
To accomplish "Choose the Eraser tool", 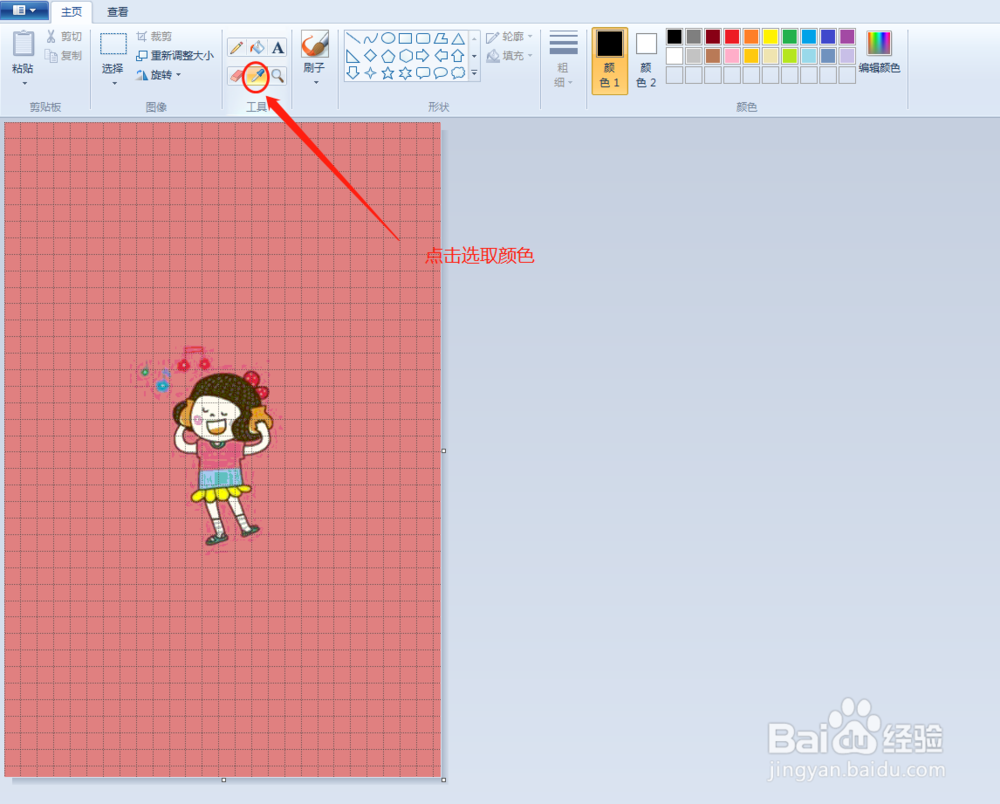I will [x=236, y=75].
